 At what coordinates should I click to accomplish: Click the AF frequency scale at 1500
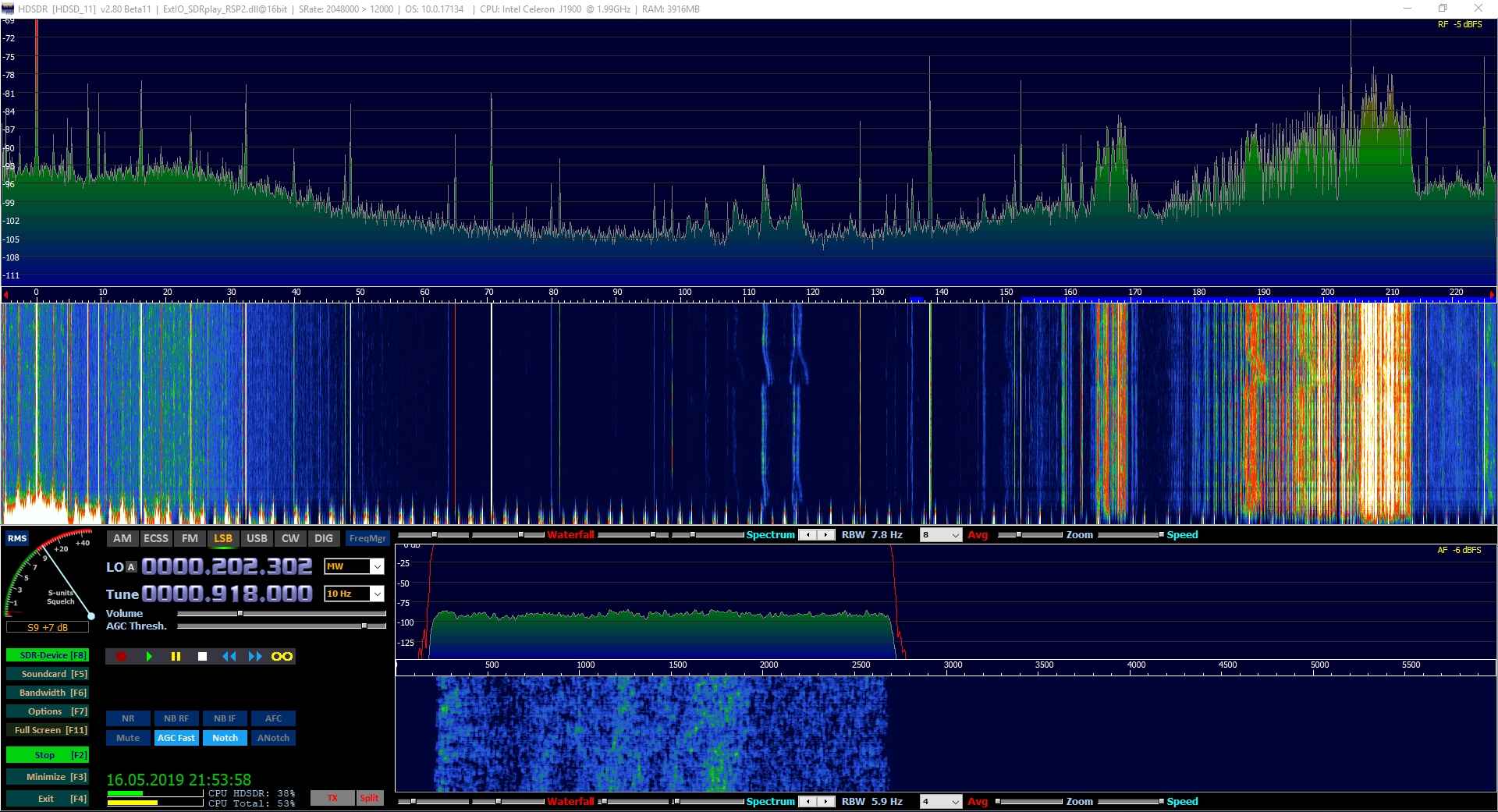677,665
